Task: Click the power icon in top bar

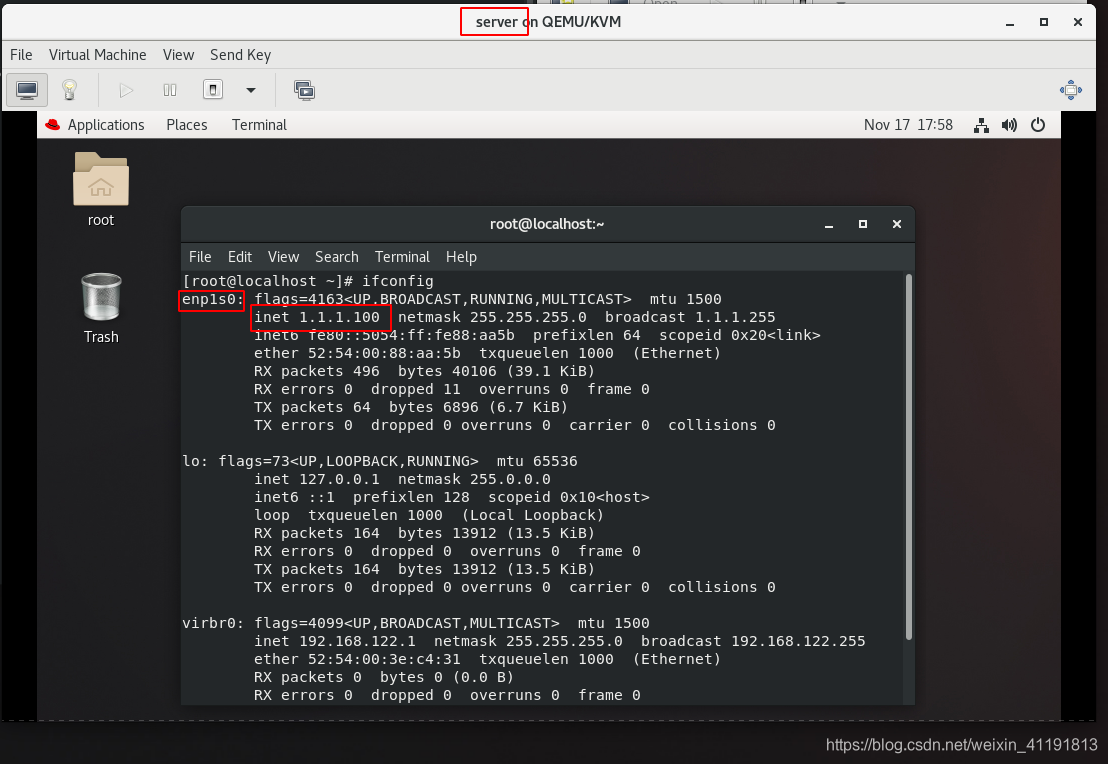Action: pyautogui.click(x=1037, y=125)
